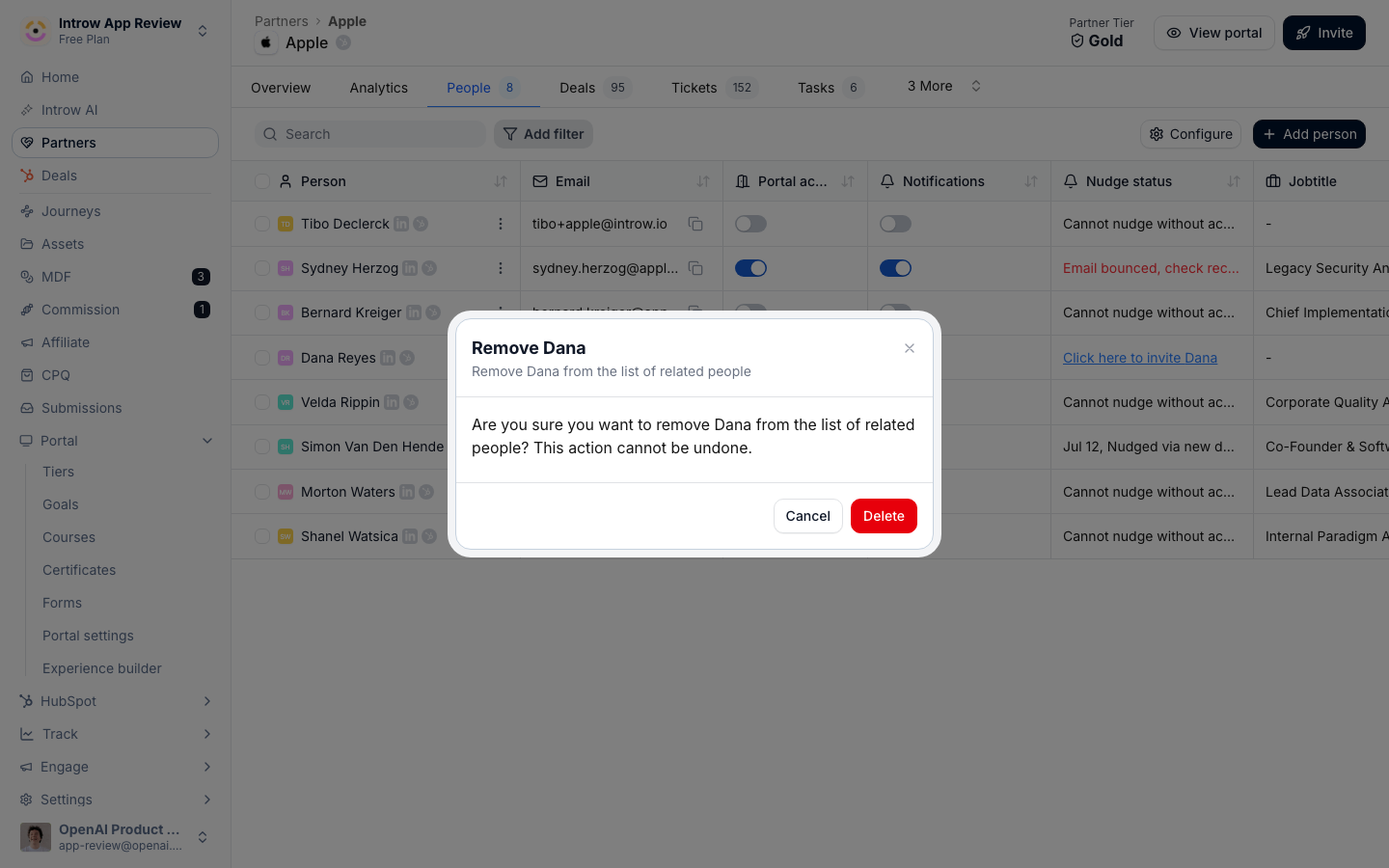This screenshot has height=868, width=1389.
Task: Click the Add person button
Action: click(1309, 134)
